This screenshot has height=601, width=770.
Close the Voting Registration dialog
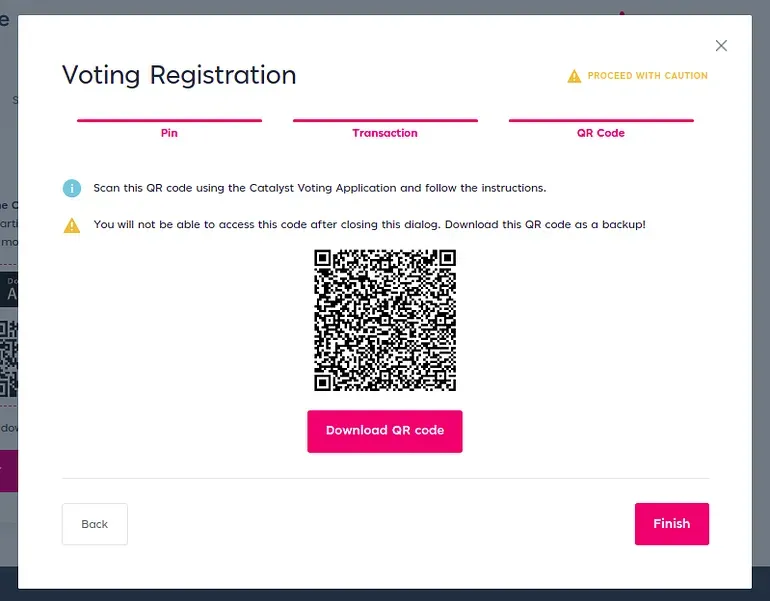(721, 46)
